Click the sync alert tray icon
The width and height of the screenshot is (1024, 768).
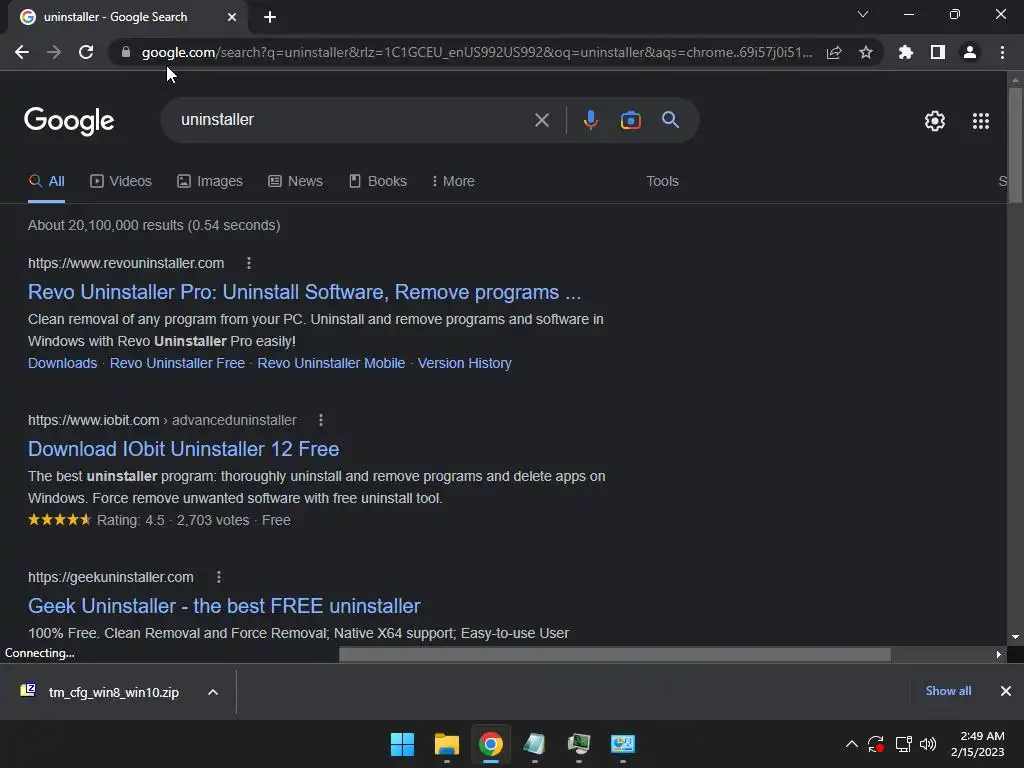pyautogui.click(x=876, y=744)
